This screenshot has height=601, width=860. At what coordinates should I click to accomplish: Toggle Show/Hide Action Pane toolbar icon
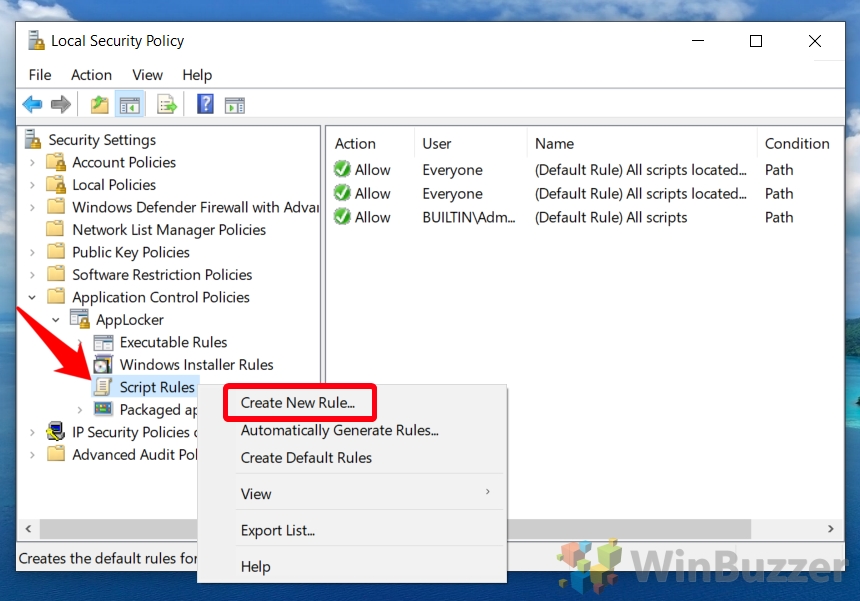[x=235, y=105]
